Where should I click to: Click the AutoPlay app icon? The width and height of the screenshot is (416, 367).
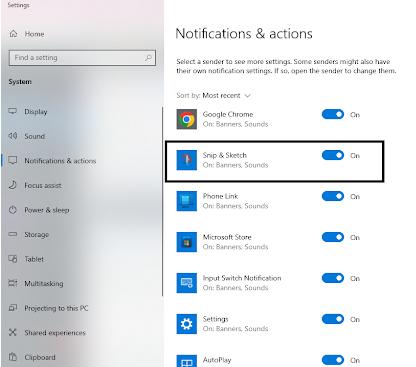(x=186, y=361)
